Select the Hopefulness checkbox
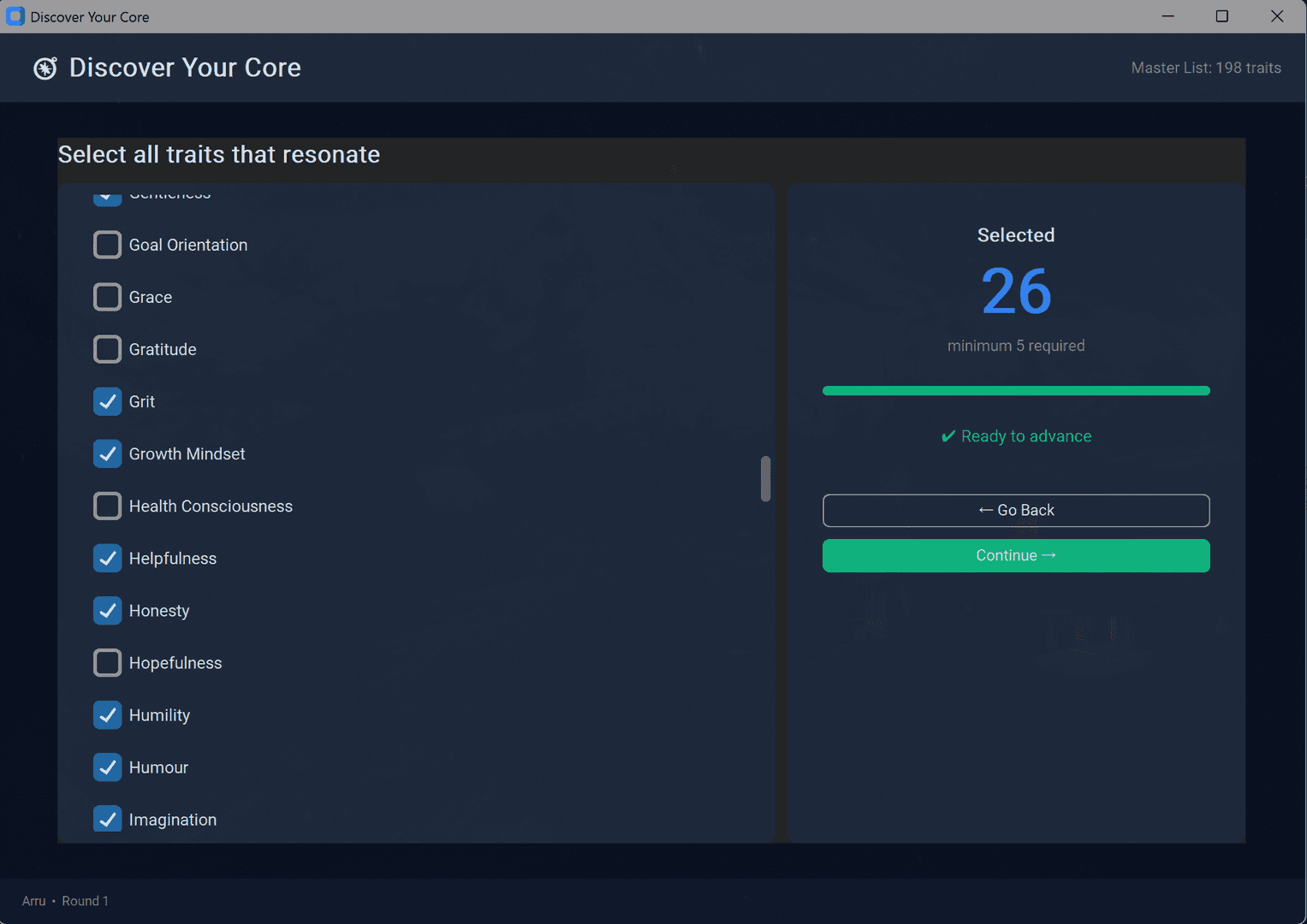 tap(107, 662)
